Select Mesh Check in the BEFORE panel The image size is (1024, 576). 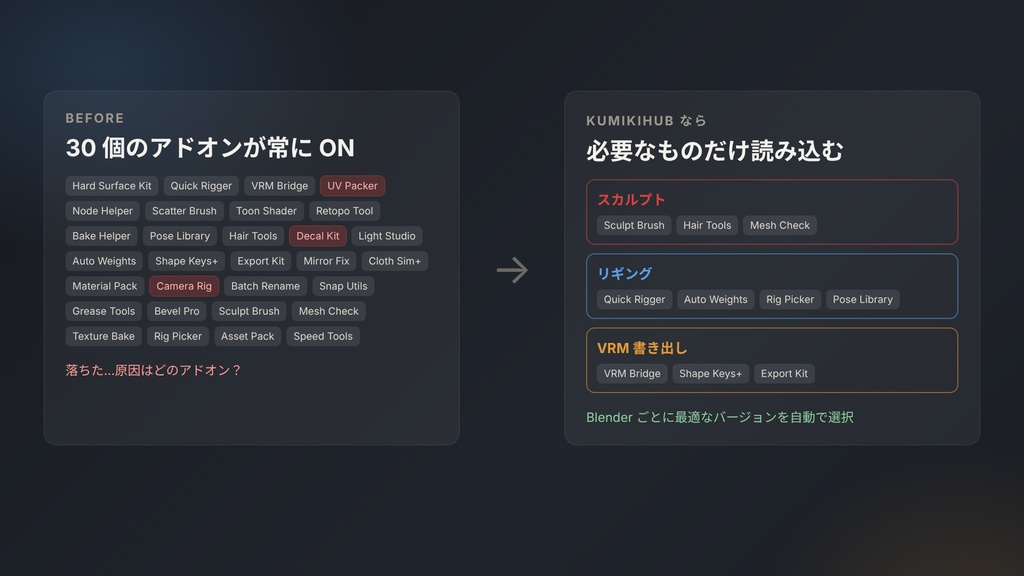click(328, 312)
